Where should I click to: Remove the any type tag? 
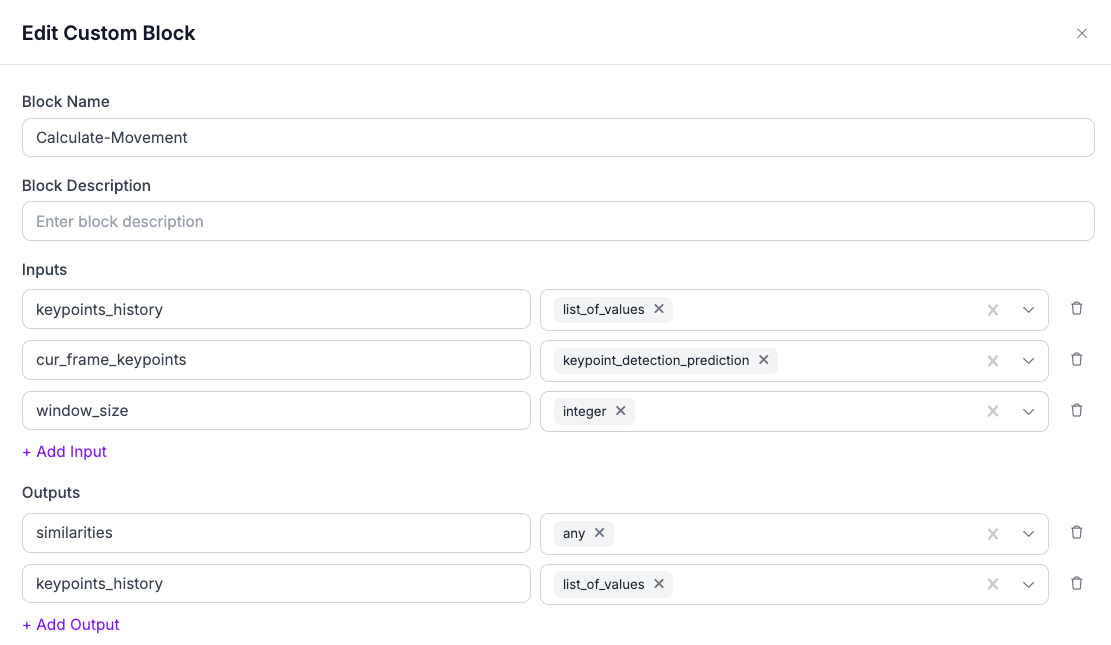pos(599,533)
